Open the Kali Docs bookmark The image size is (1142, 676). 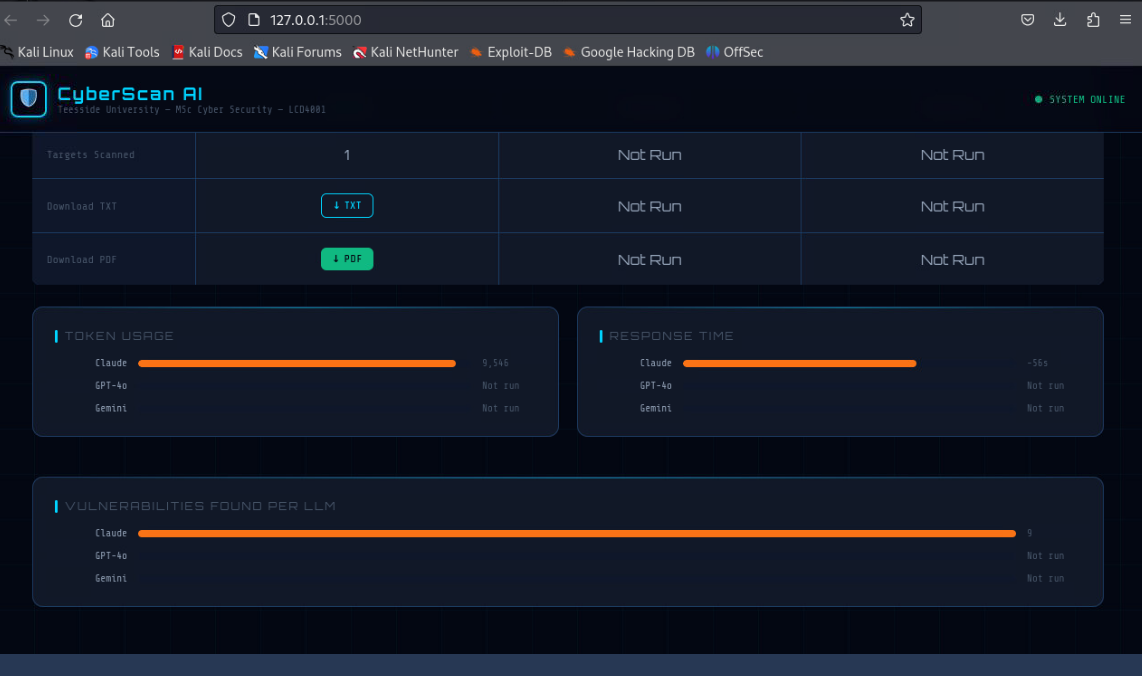pyautogui.click(x=208, y=52)
